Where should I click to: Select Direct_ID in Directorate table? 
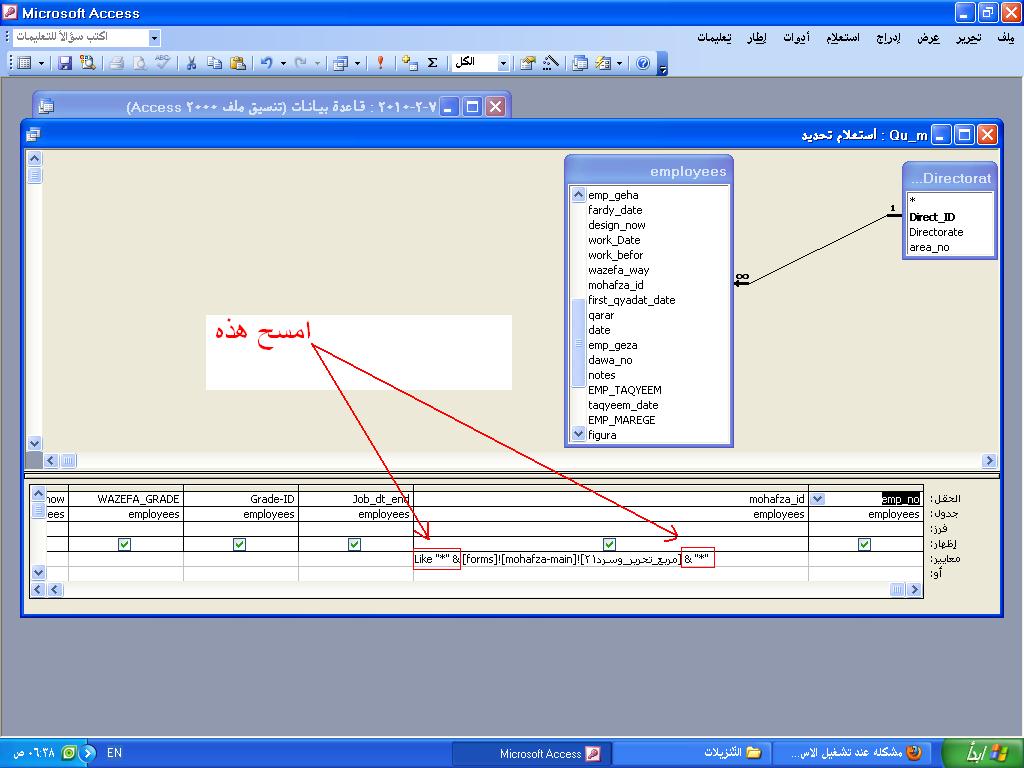(x=932, y=217)
